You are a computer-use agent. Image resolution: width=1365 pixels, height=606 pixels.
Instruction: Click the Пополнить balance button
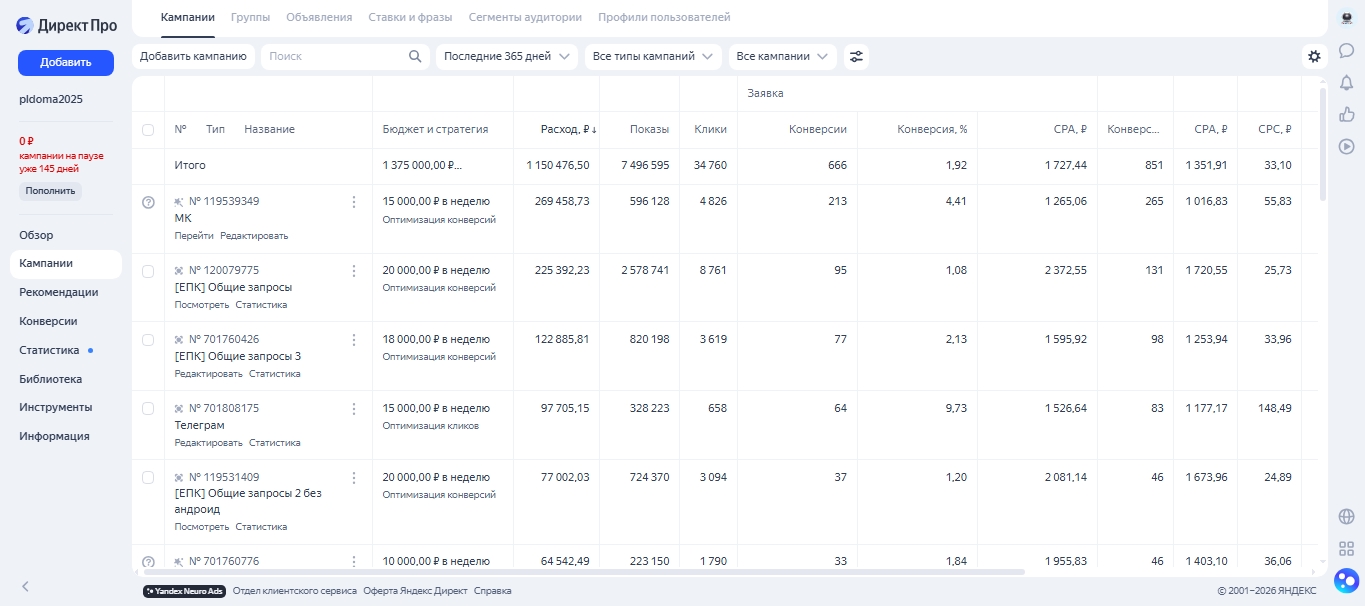[50, 191]
